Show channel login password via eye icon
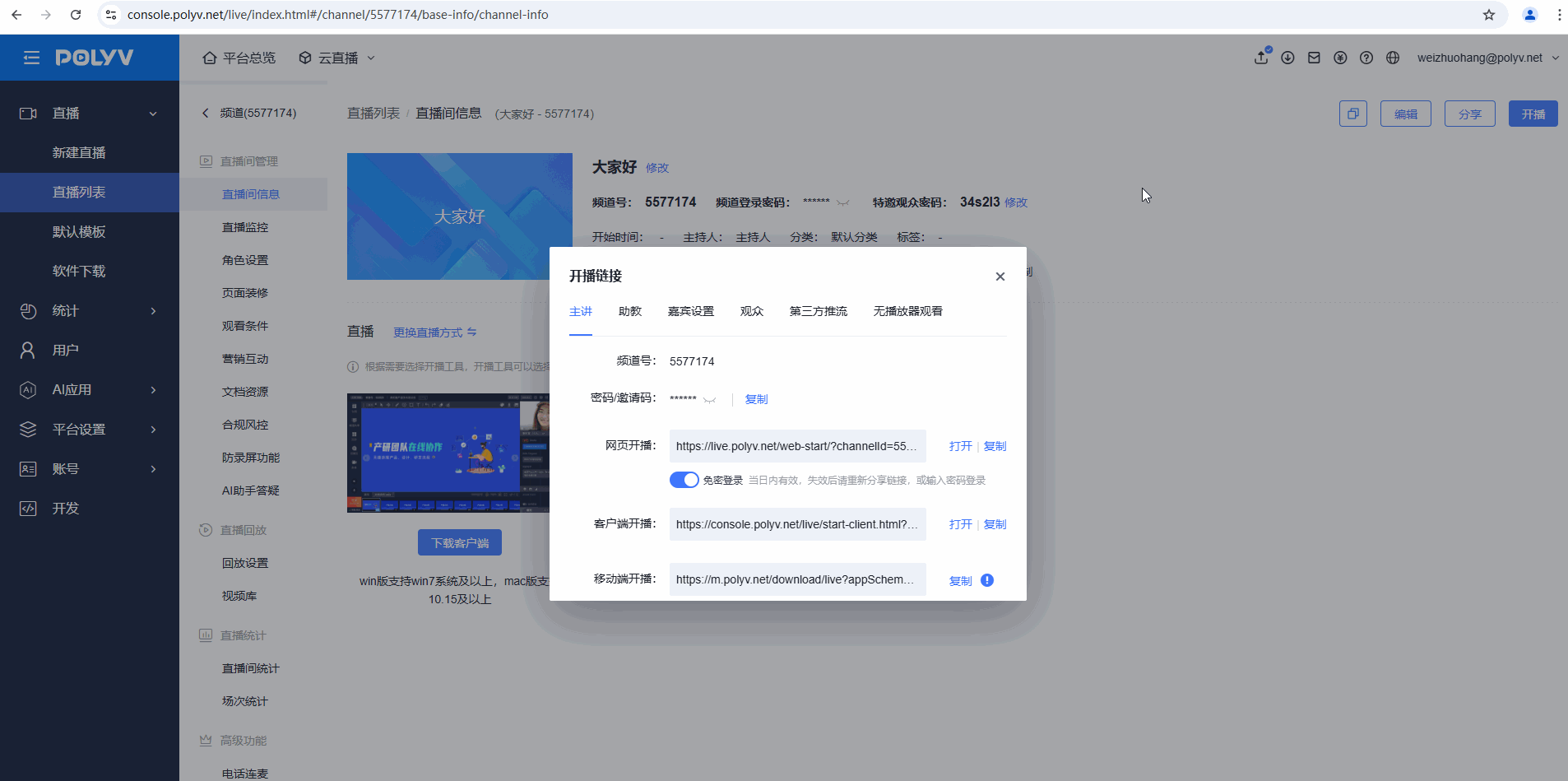1568x781 pixels. [843, 202]
